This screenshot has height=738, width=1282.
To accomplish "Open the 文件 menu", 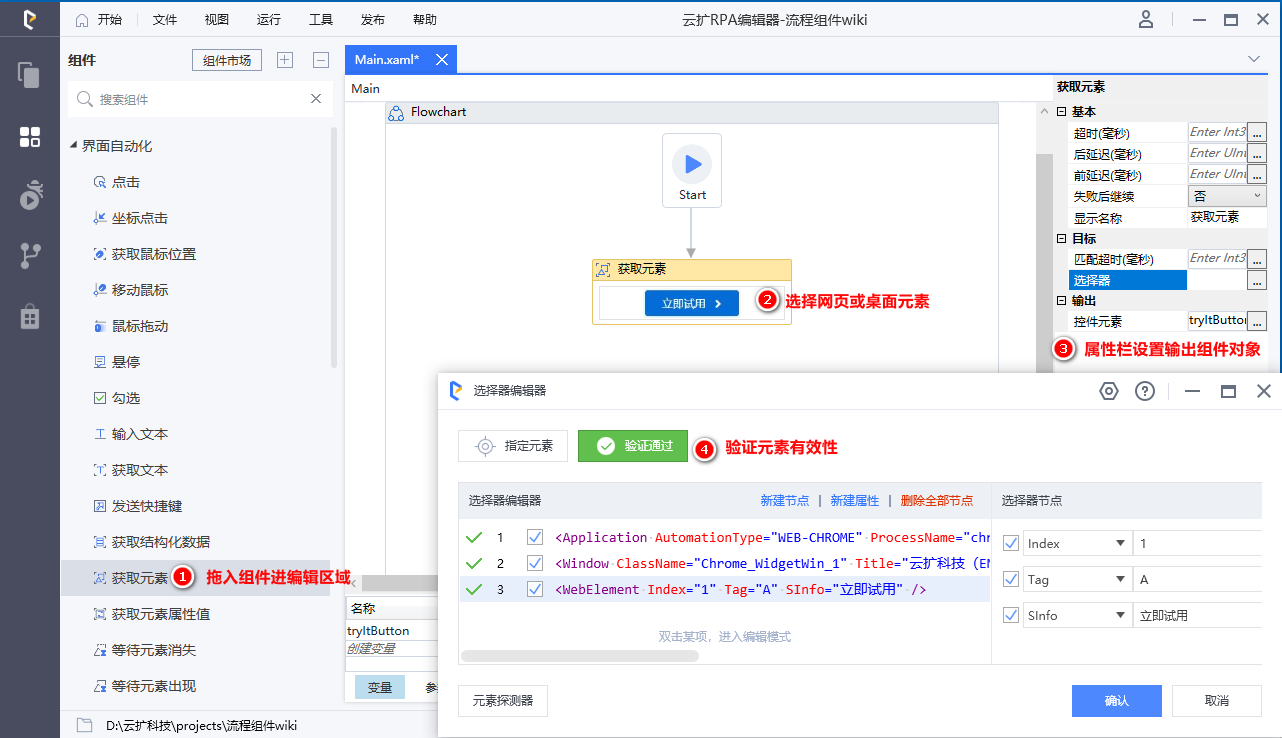I will click(x=165, y=19).
